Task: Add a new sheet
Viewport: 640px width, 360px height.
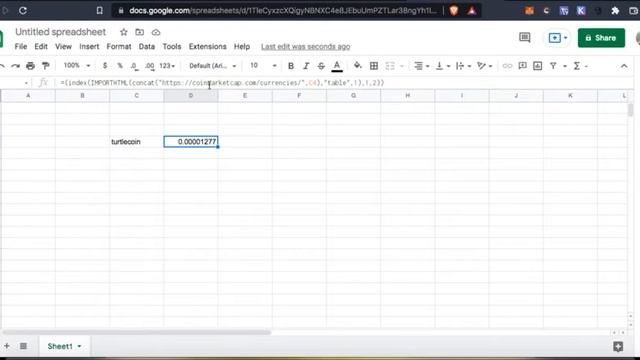Action: tap(7, 346)
